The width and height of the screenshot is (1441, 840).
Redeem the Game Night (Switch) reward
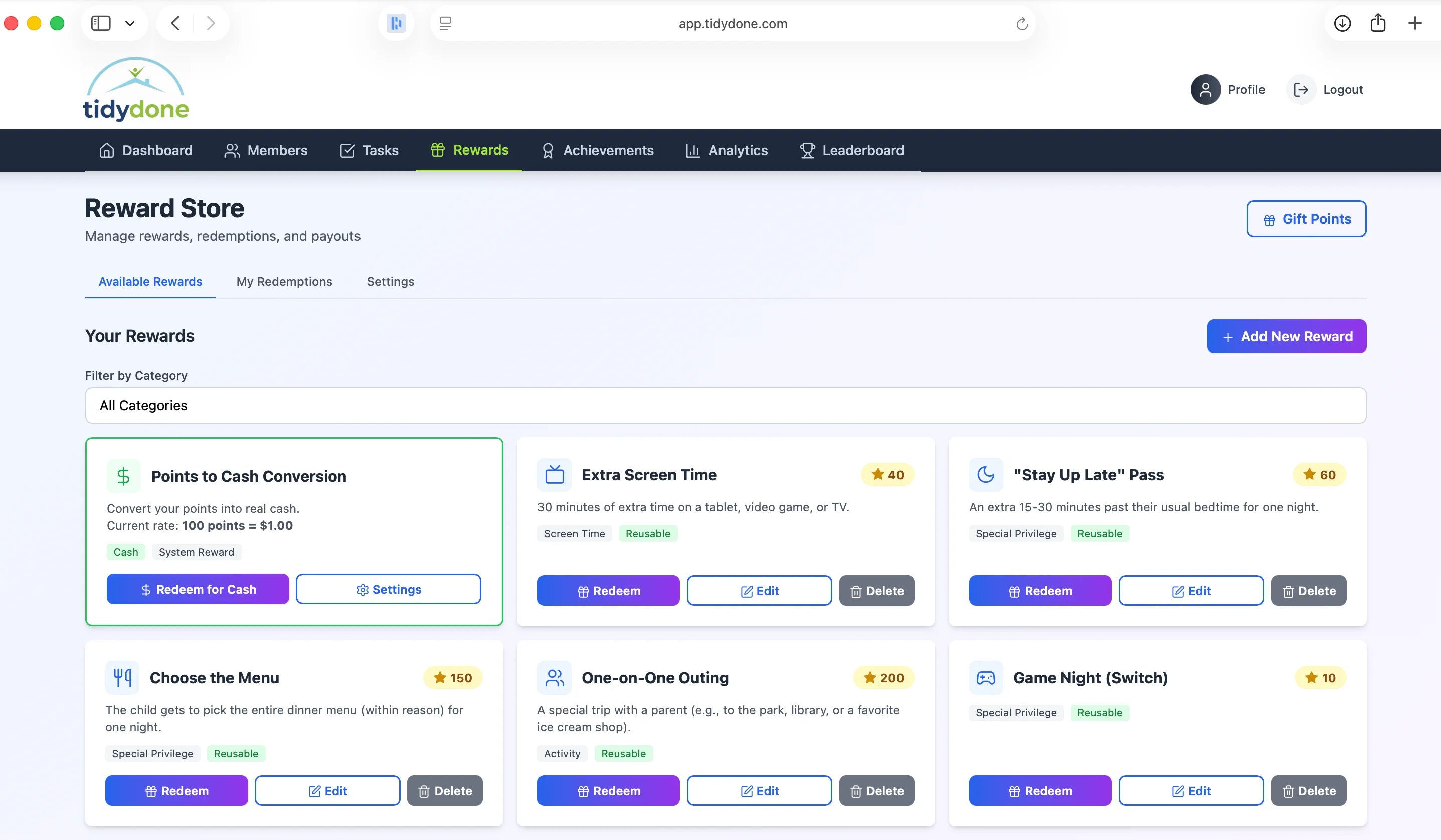pyautogui.click(x=1040, y=791)
